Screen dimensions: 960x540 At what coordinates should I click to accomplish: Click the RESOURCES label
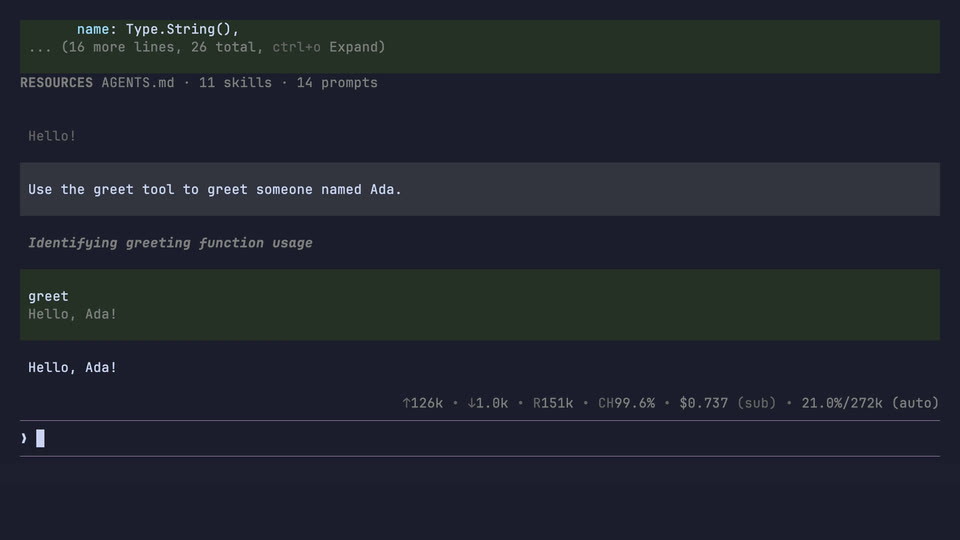click(56, 83)
